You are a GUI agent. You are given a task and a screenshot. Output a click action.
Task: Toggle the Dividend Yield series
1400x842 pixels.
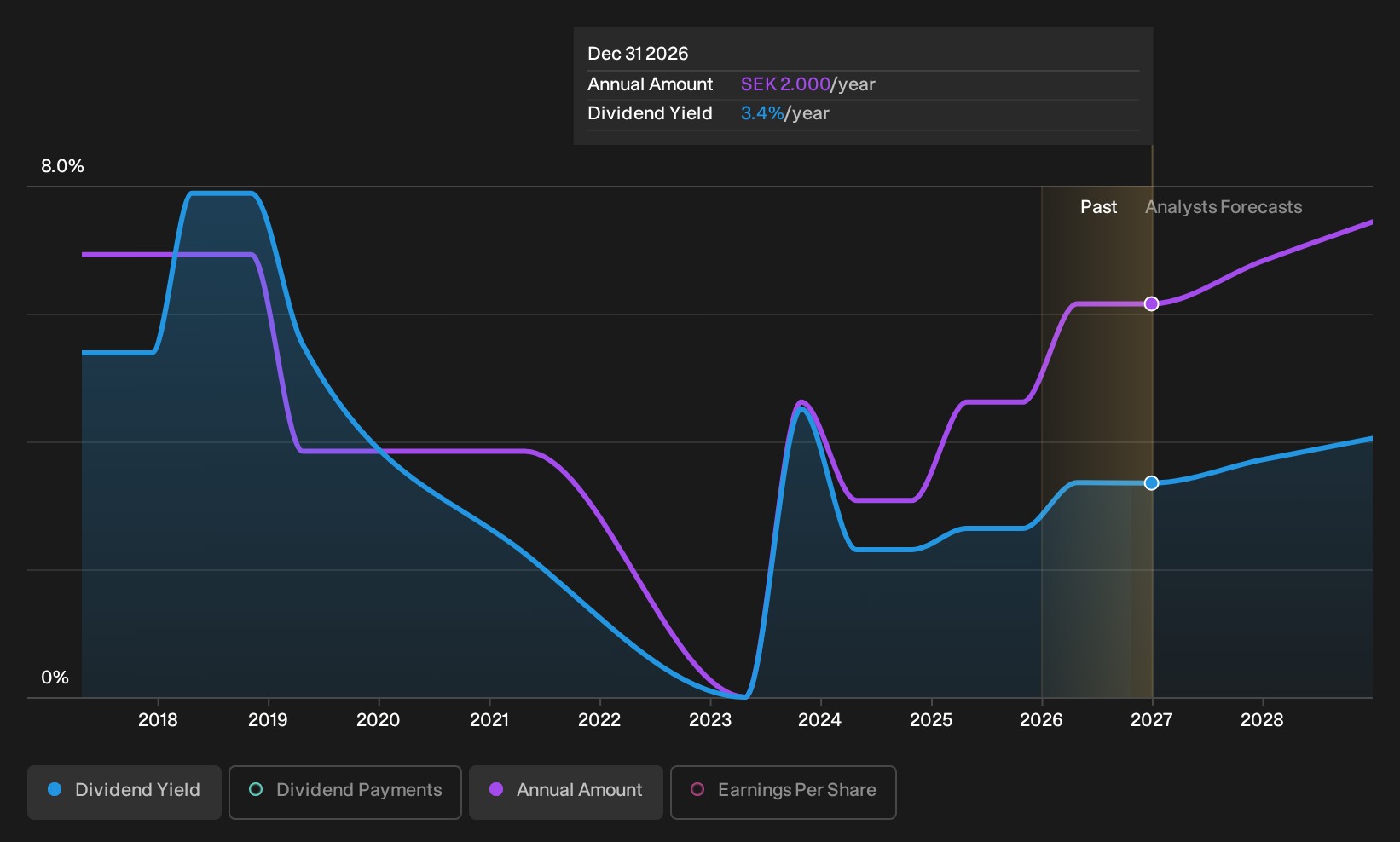coord(124,792)
